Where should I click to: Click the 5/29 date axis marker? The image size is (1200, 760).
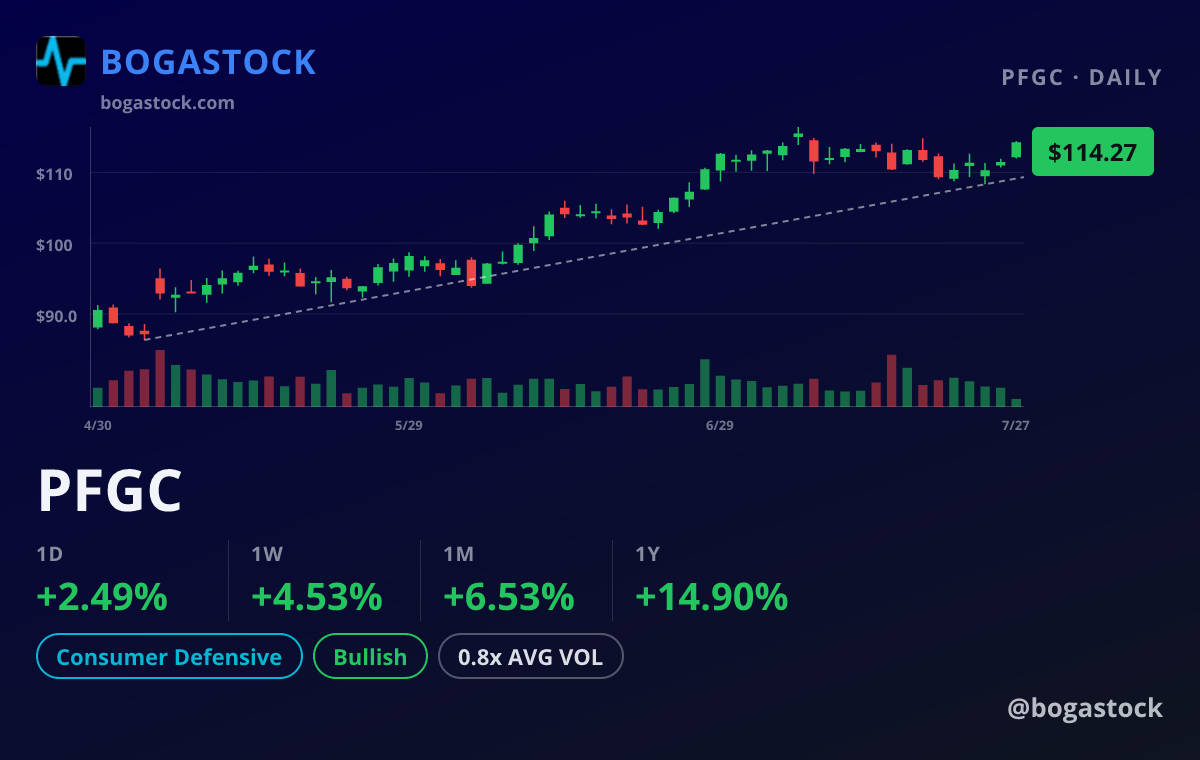(409, 426)
